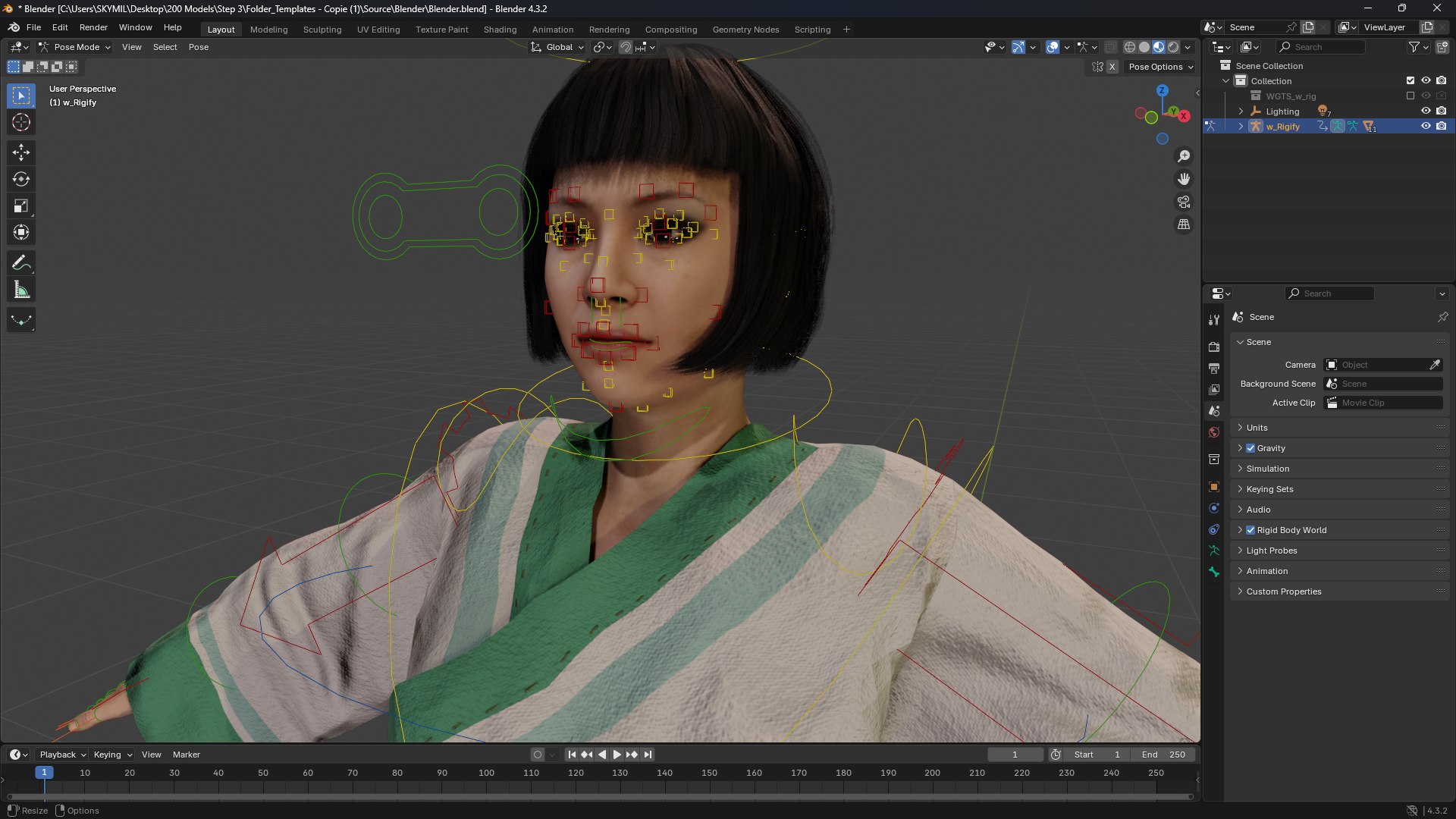The width and height of the screenshot is (1456, 819).
Task: Activate the Scale tool
Action: coord(21,206)
